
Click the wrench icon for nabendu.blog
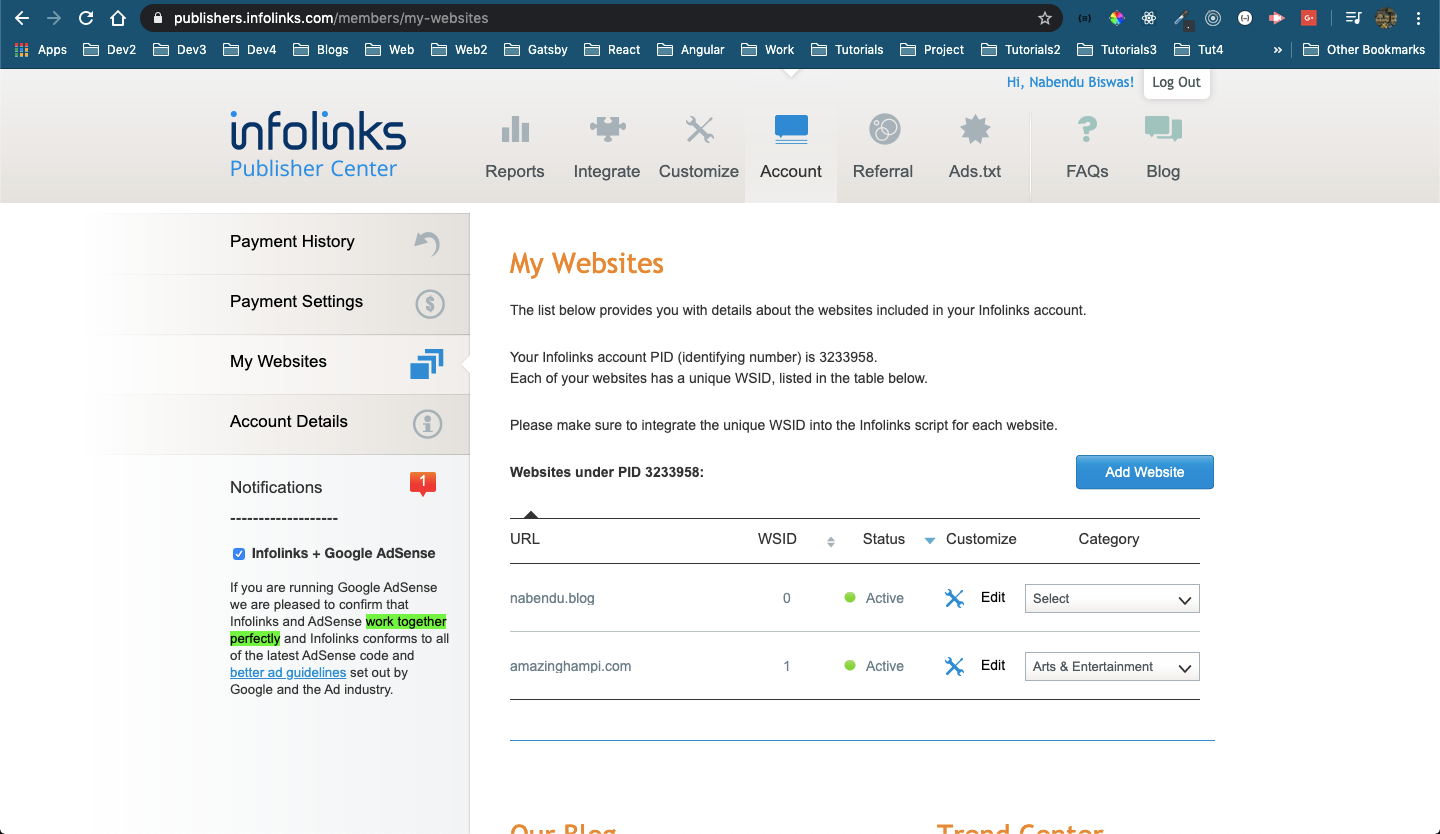[x=954, y=598]
